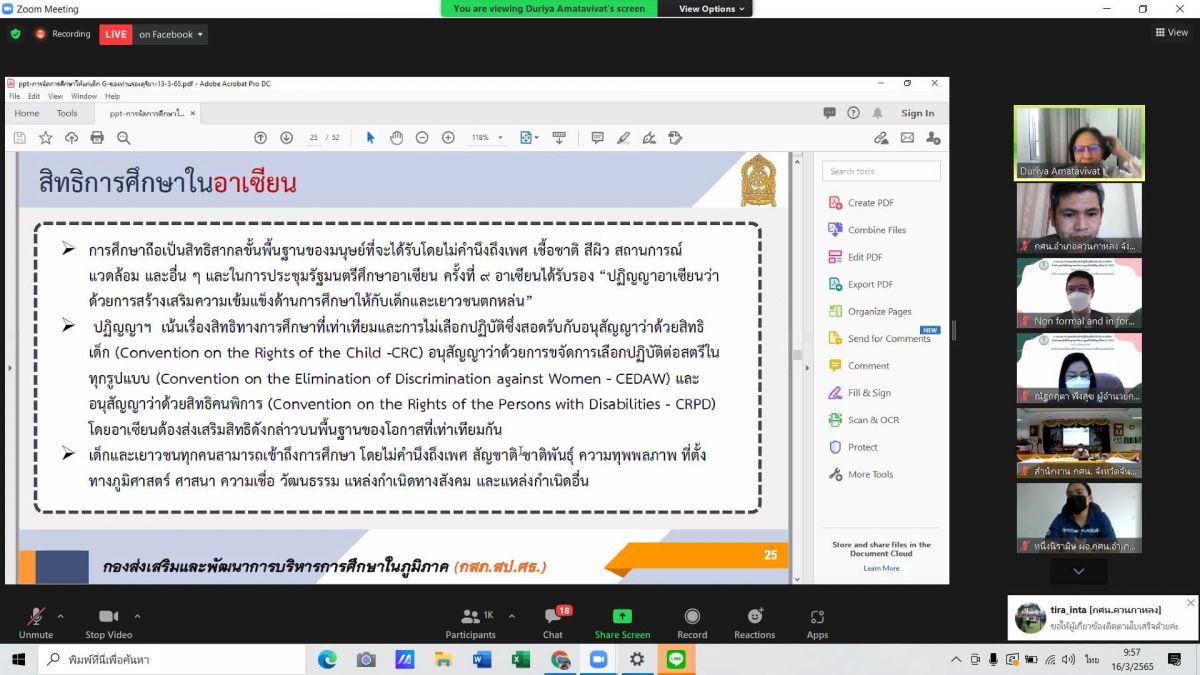1200x675 pixels.
Task: Click the Zoom Out minus icon
Action: click(422, 138)
